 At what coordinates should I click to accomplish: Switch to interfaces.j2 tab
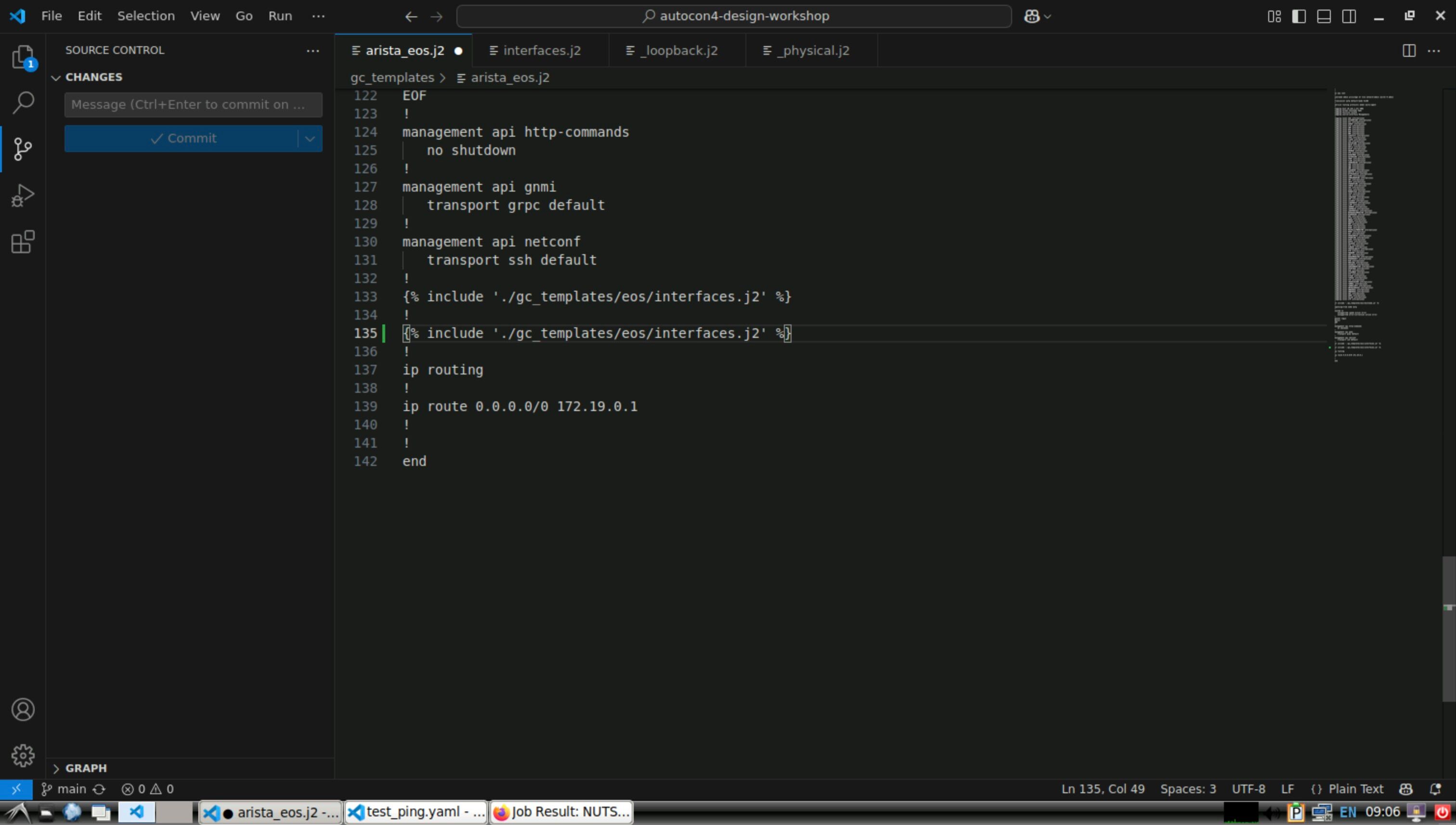541,51
